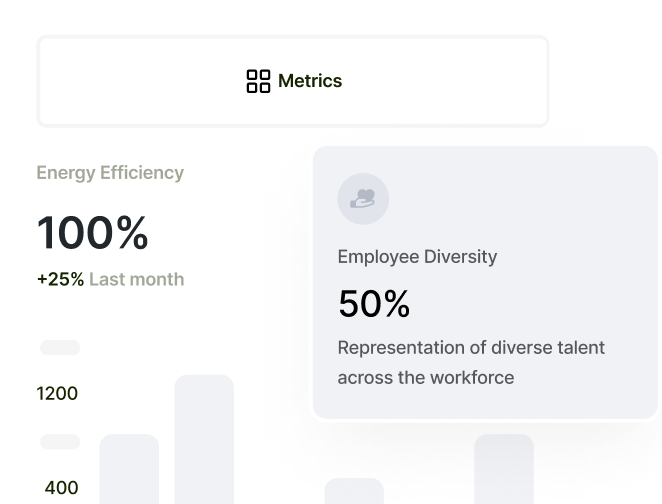662x504 pixels.
Task: Select the leftmost bar of the chart
Action: 129,468
